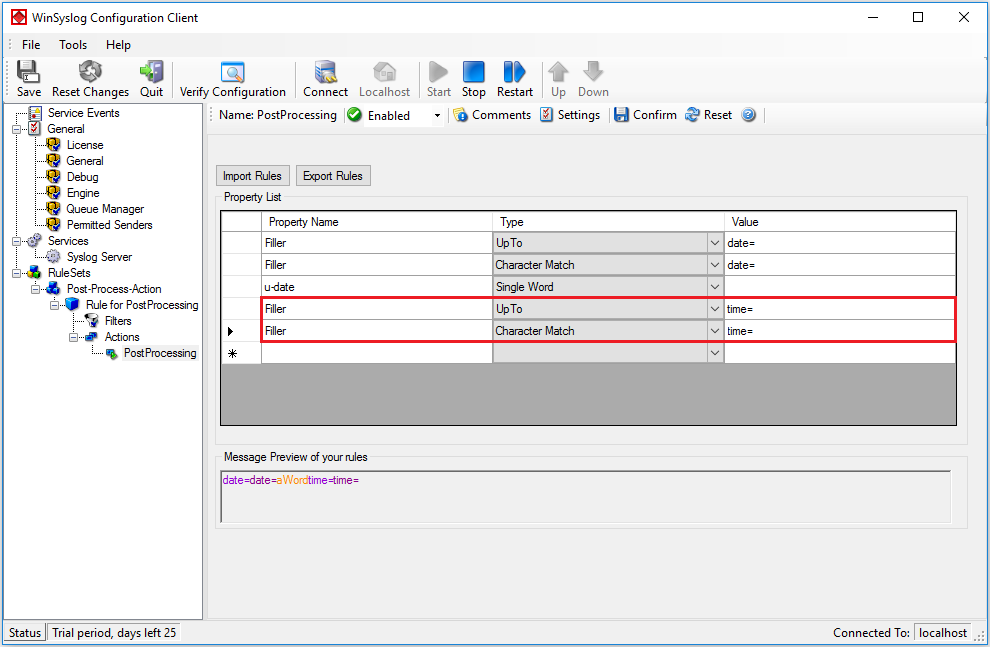Screen dimensions: 990x647
Task: Click the Save toolbar icon
Action: (28, 73)
